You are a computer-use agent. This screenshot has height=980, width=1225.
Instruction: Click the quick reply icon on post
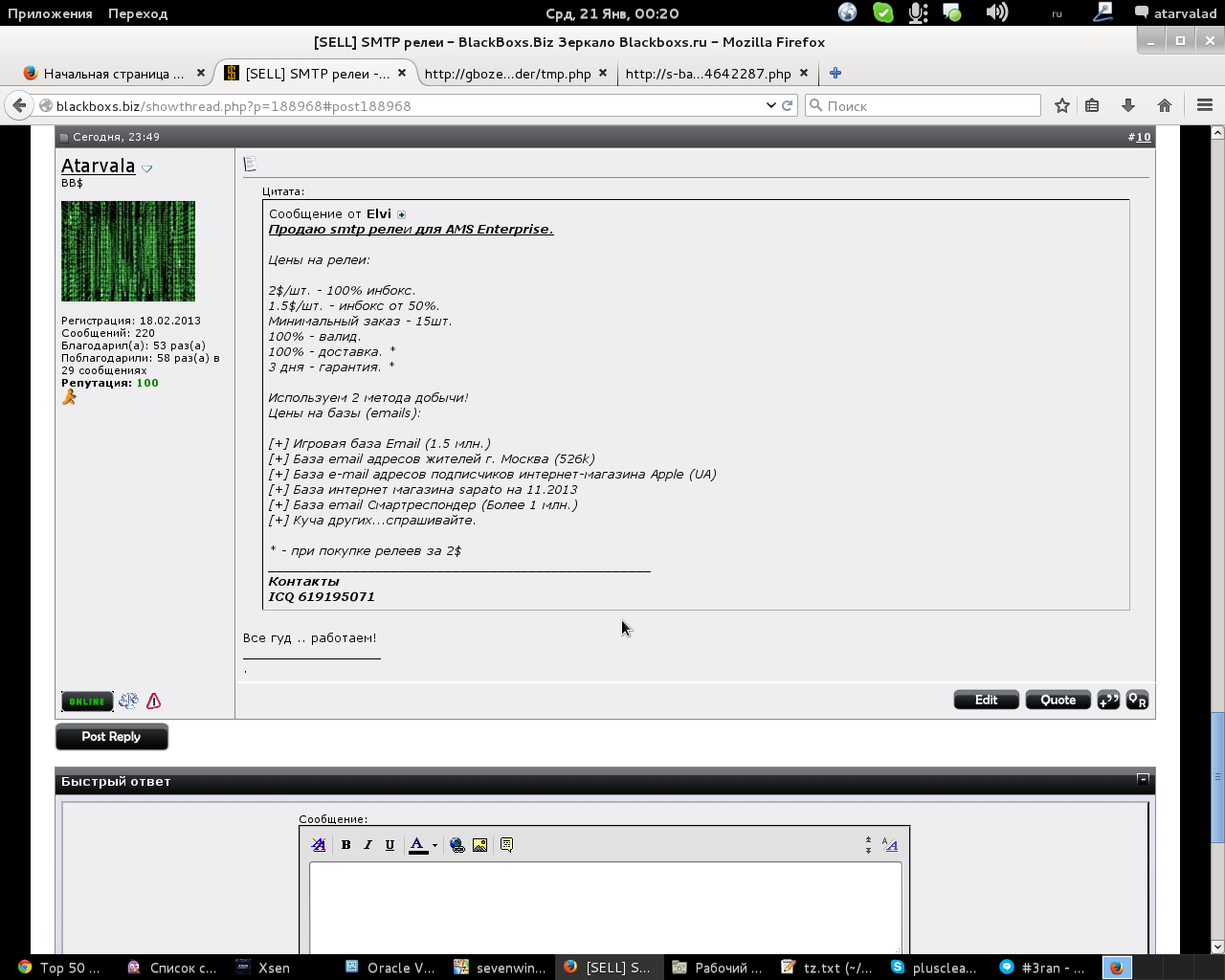(x=1137, y=701)
